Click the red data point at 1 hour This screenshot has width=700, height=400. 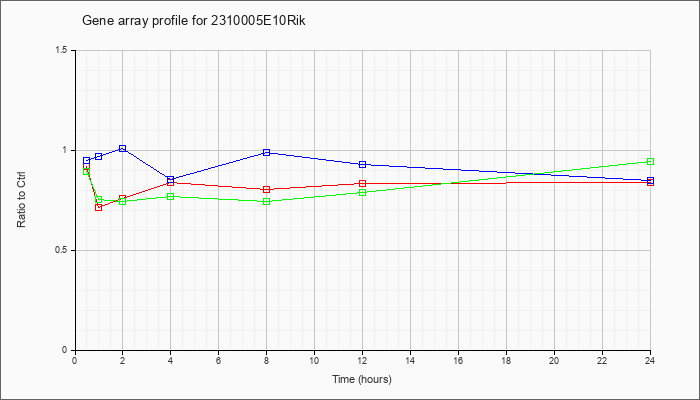tap(99, 207)
